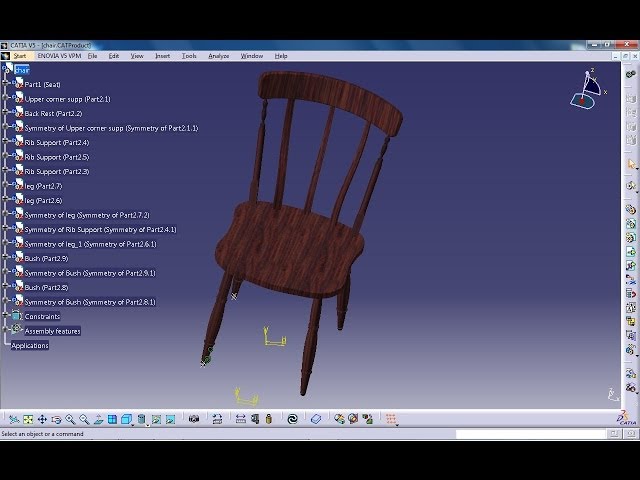
Task: Activate Fly Mode in the view toolbar
Action: coord(14,419)
